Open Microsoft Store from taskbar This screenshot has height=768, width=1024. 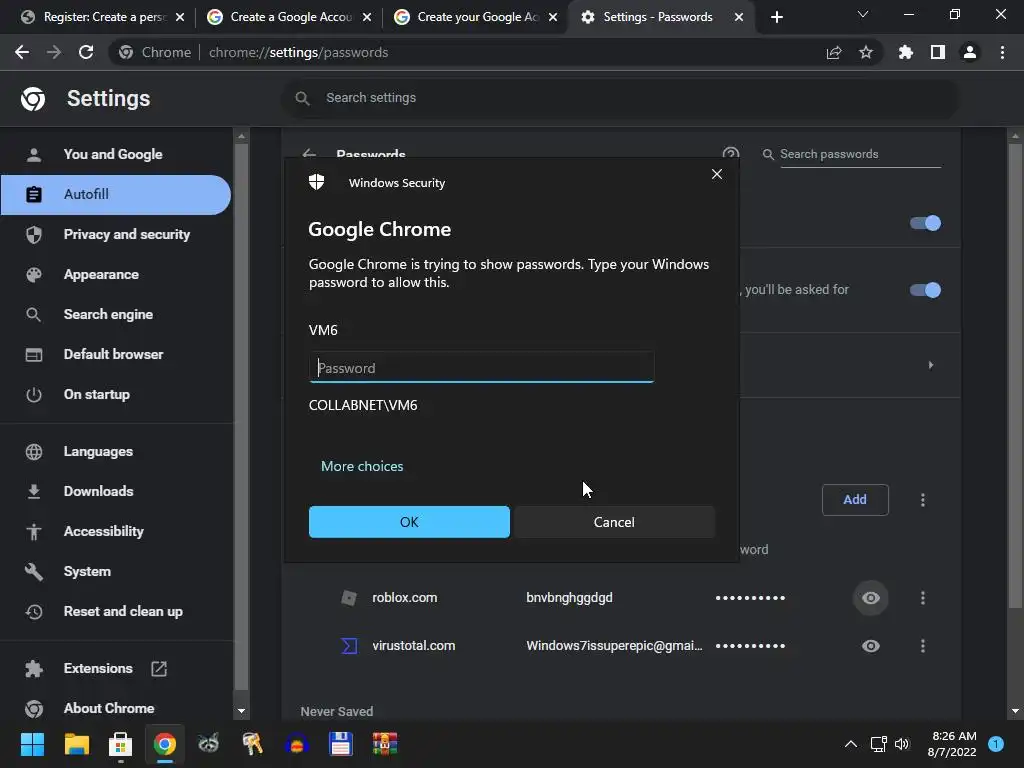pos(120,744)
